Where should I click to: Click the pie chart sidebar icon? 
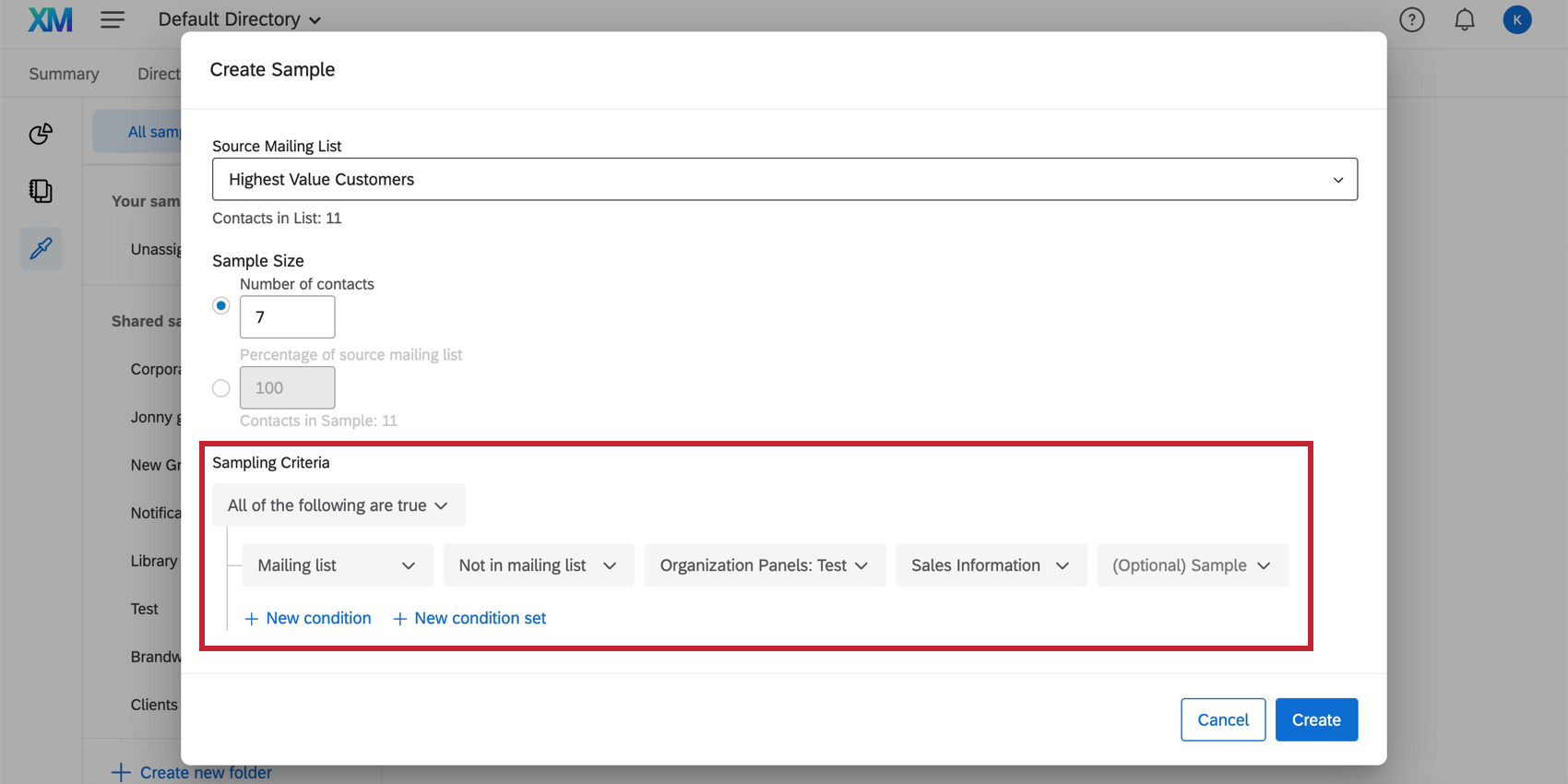[x=41, y=134]
